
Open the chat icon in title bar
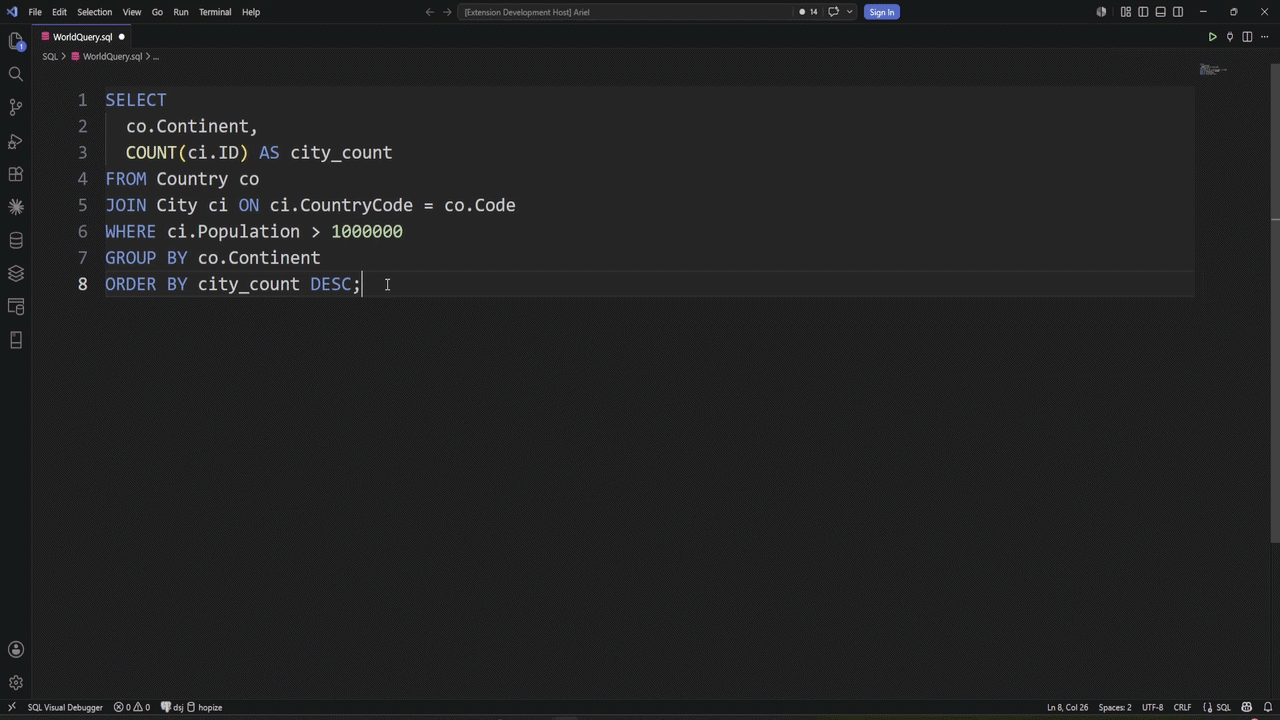tap(833, 12)
